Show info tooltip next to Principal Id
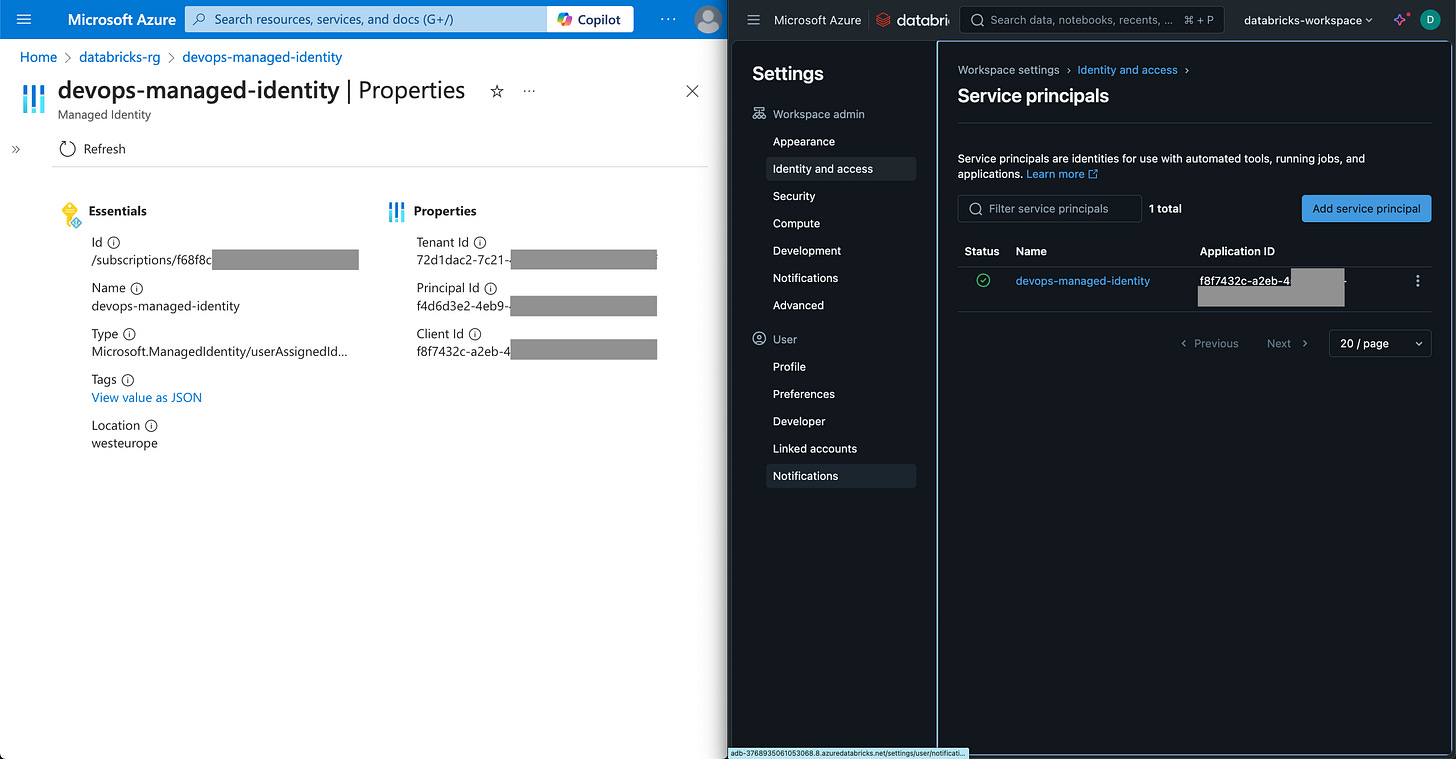The image size is (1456, 759). [491, 288]
